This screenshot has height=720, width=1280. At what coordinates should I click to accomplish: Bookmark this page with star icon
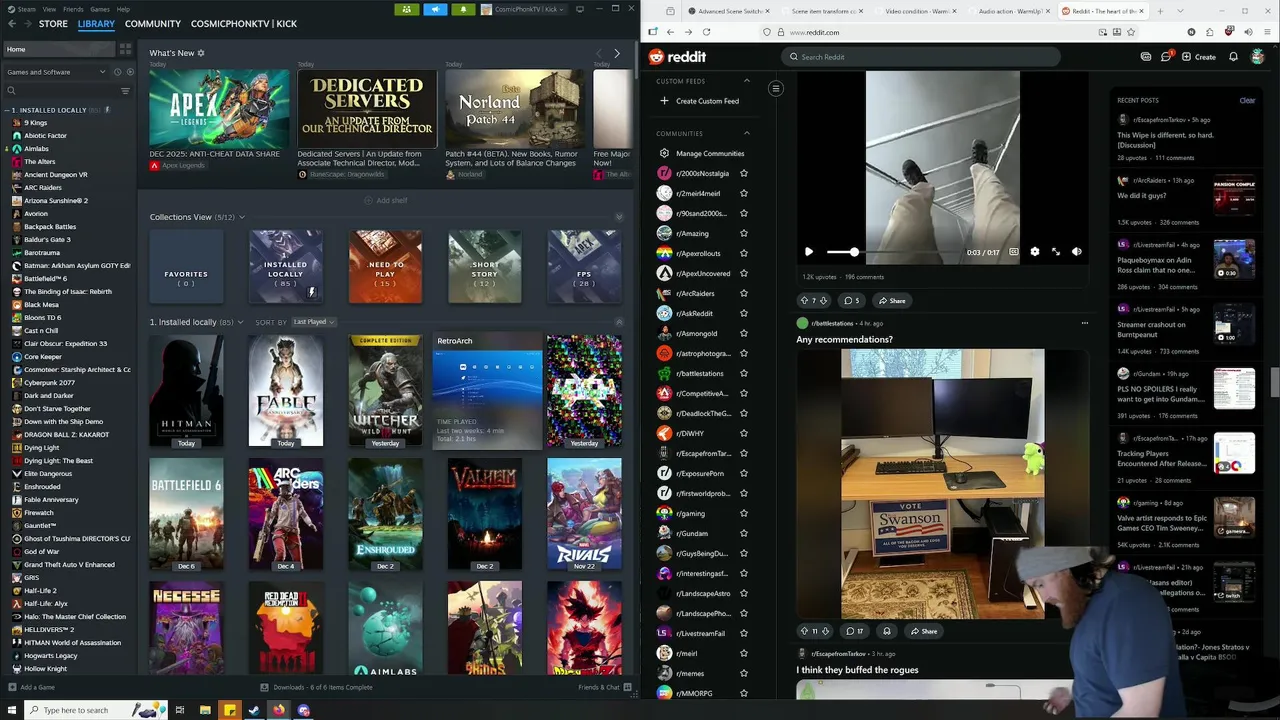coord(1132,32)
